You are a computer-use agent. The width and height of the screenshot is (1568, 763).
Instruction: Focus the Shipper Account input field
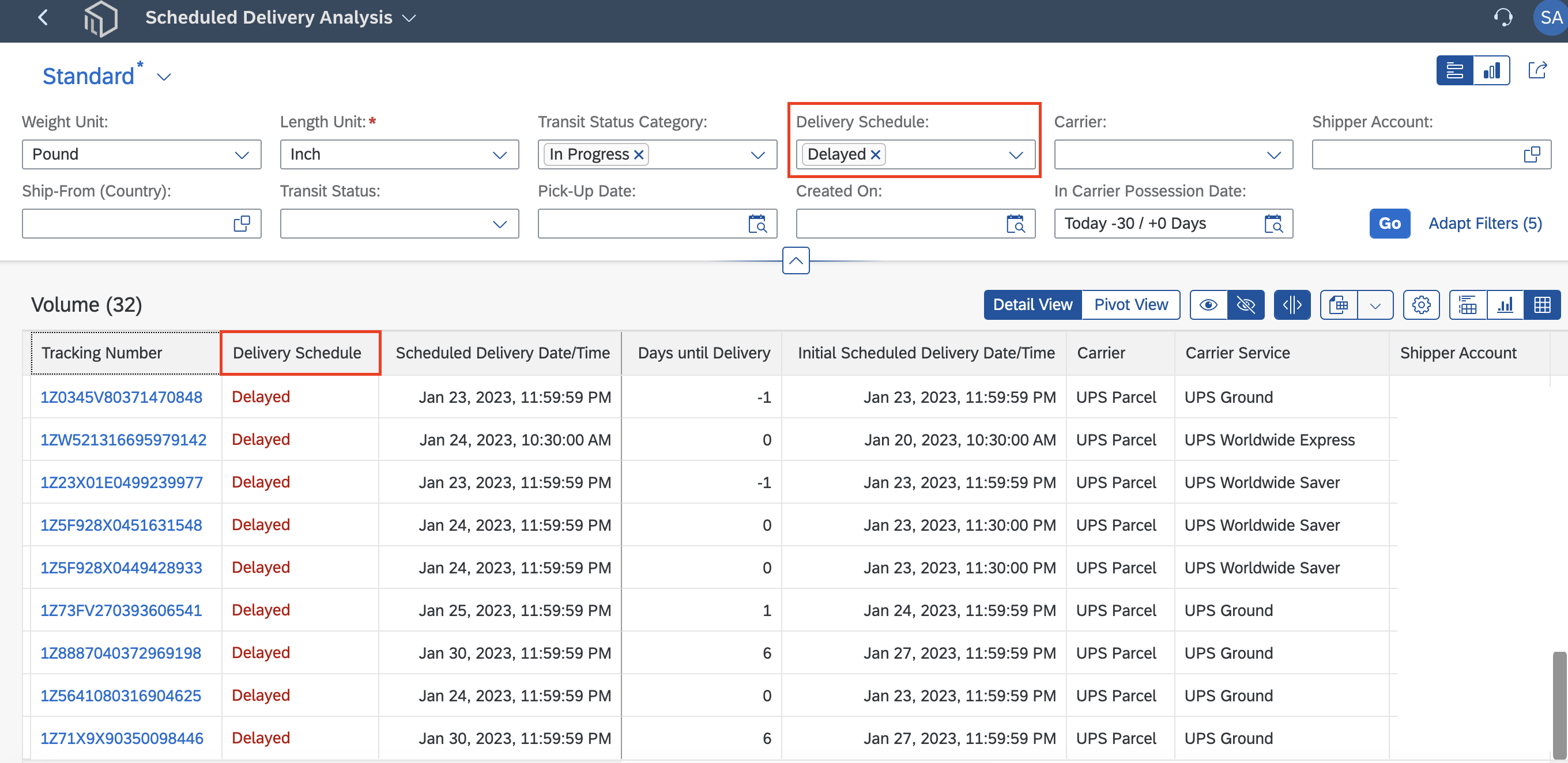coord(1431,154)
